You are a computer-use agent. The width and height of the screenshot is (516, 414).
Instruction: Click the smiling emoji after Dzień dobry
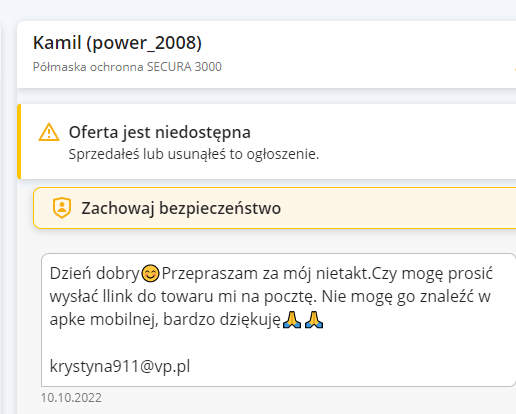150,274
